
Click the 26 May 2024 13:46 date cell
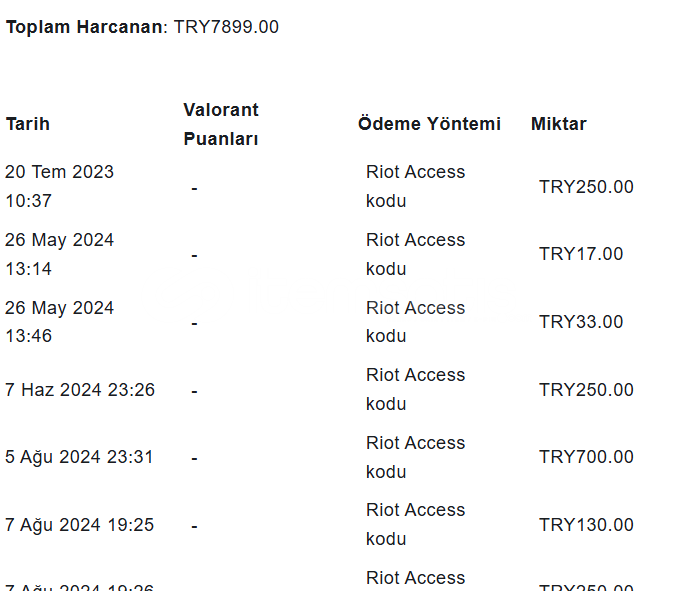[59, 322]
